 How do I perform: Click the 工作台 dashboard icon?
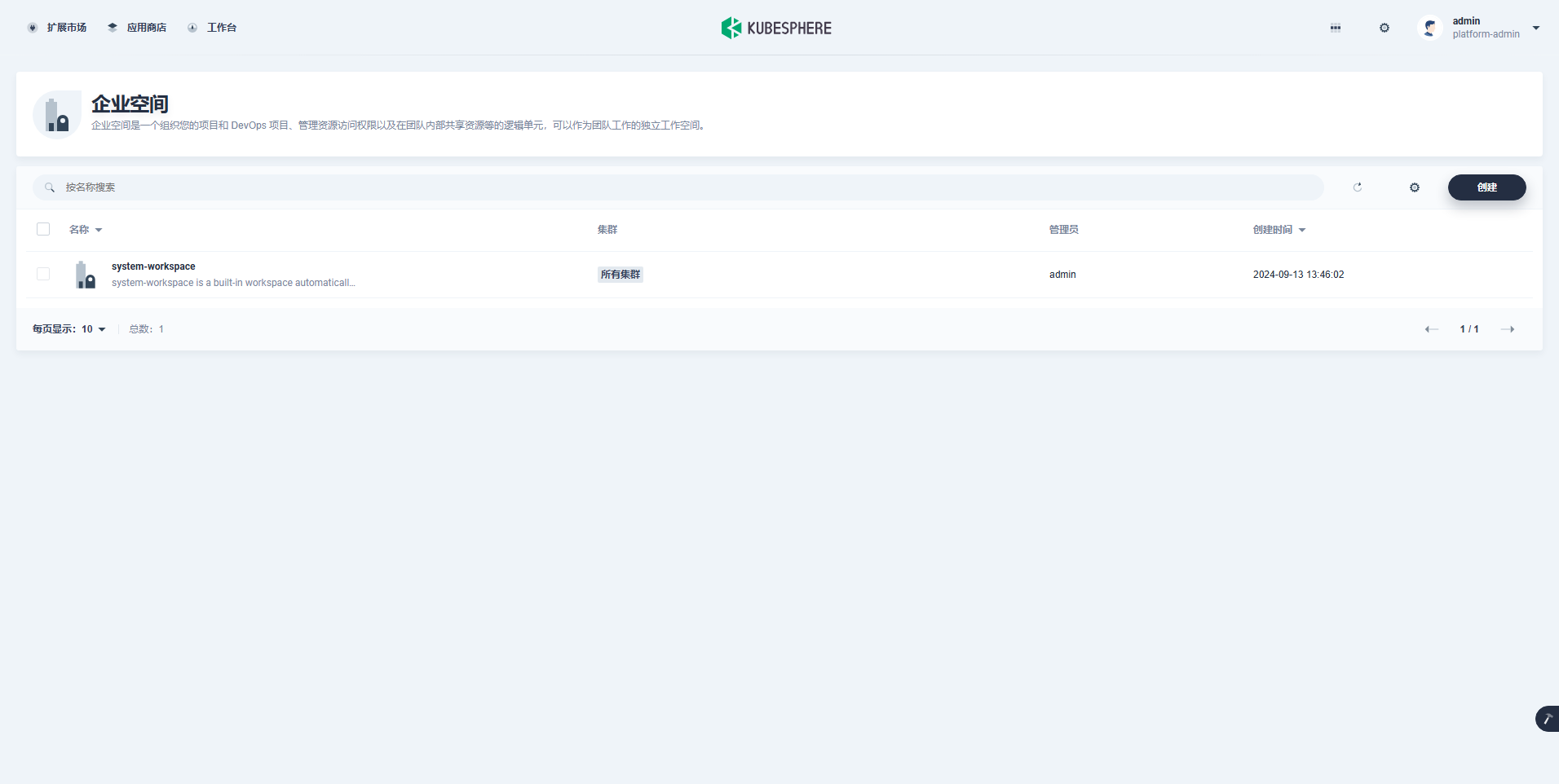(x=192, y=28)
